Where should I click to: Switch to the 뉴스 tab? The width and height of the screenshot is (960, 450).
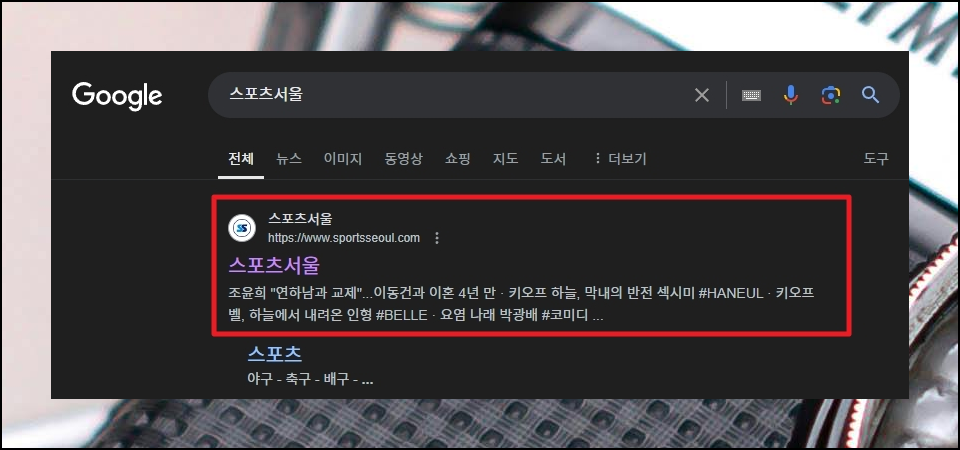[x=288, y=159]
